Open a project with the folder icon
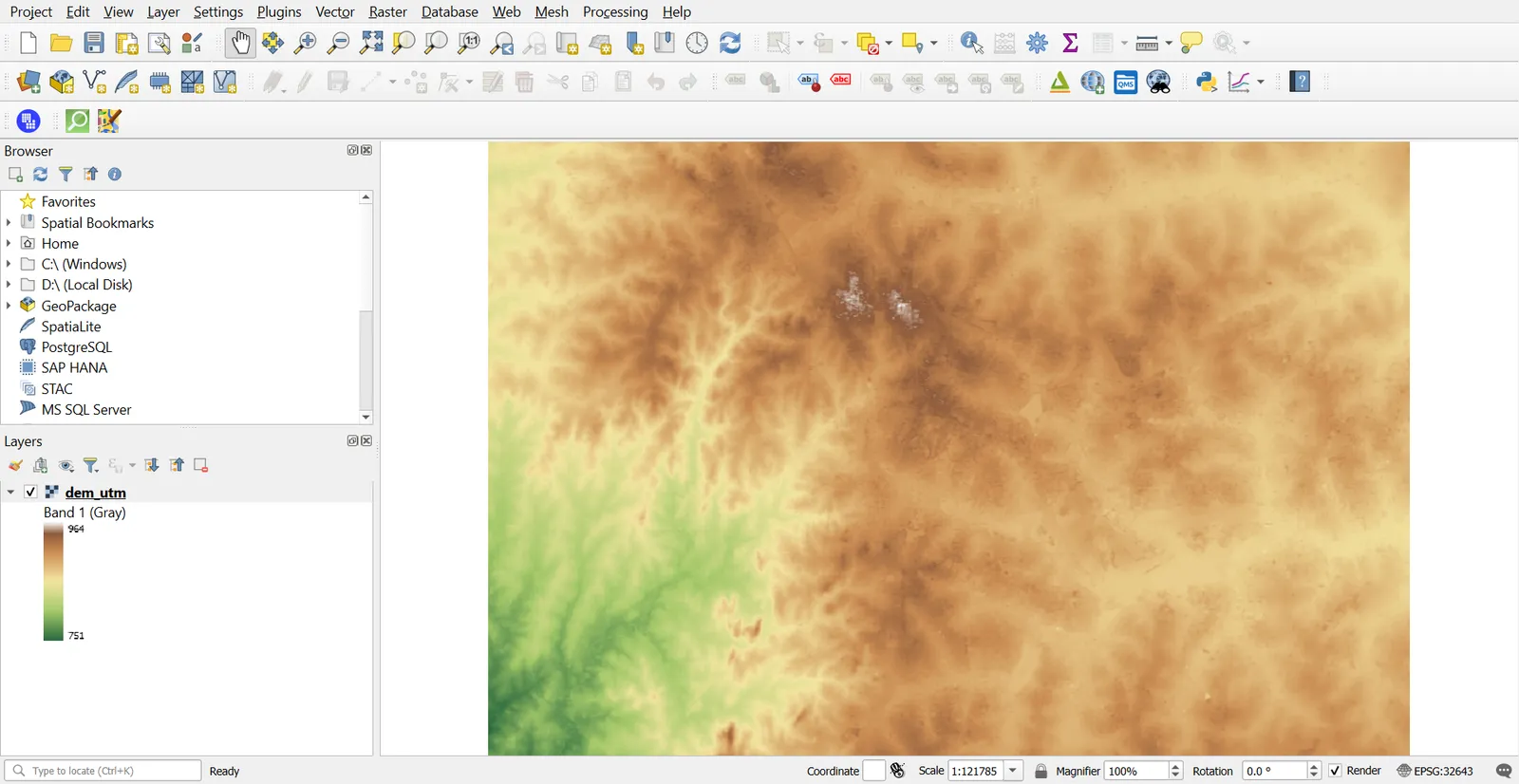1519x784 pixels. point(62,43)
